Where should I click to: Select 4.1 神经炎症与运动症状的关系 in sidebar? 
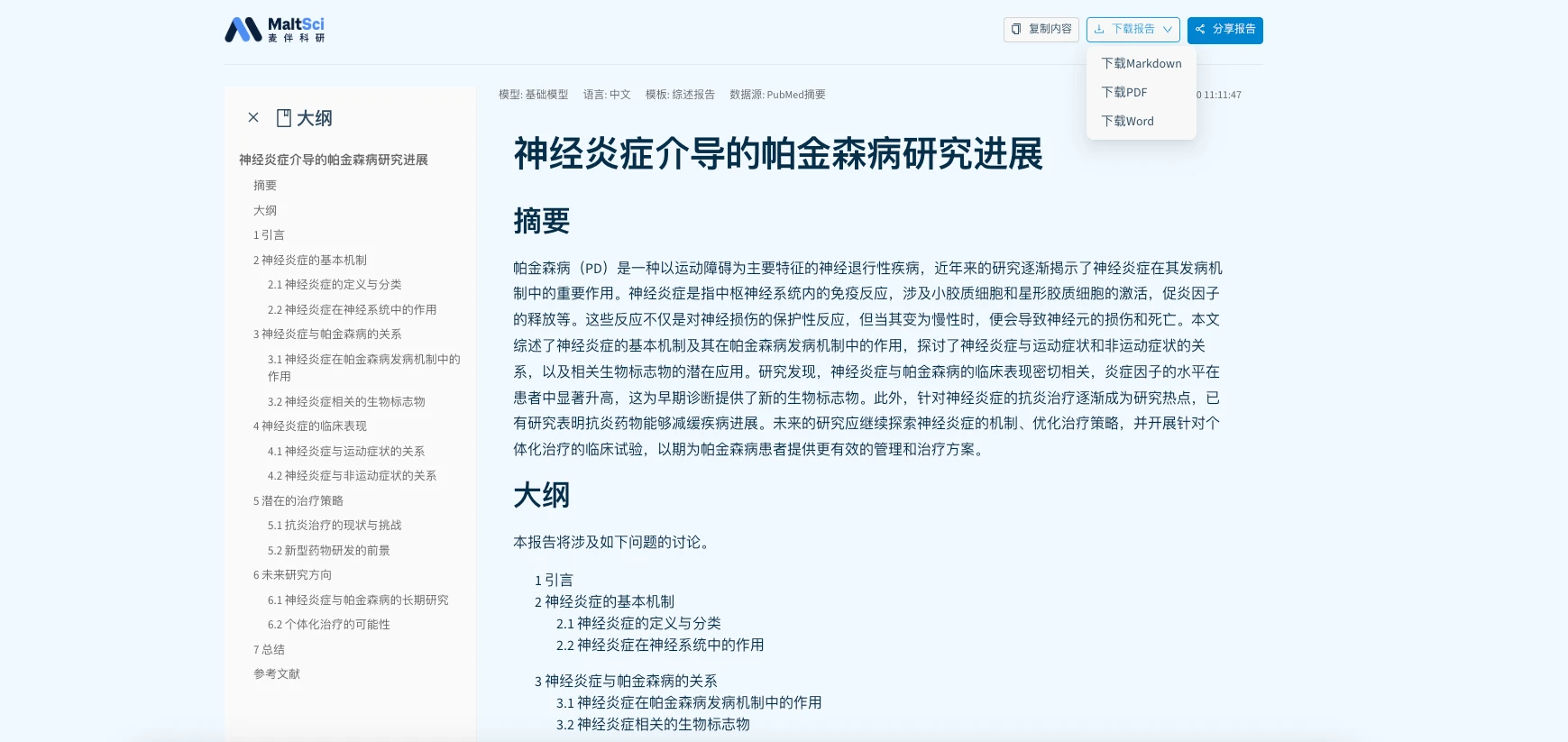click(346, 451)
